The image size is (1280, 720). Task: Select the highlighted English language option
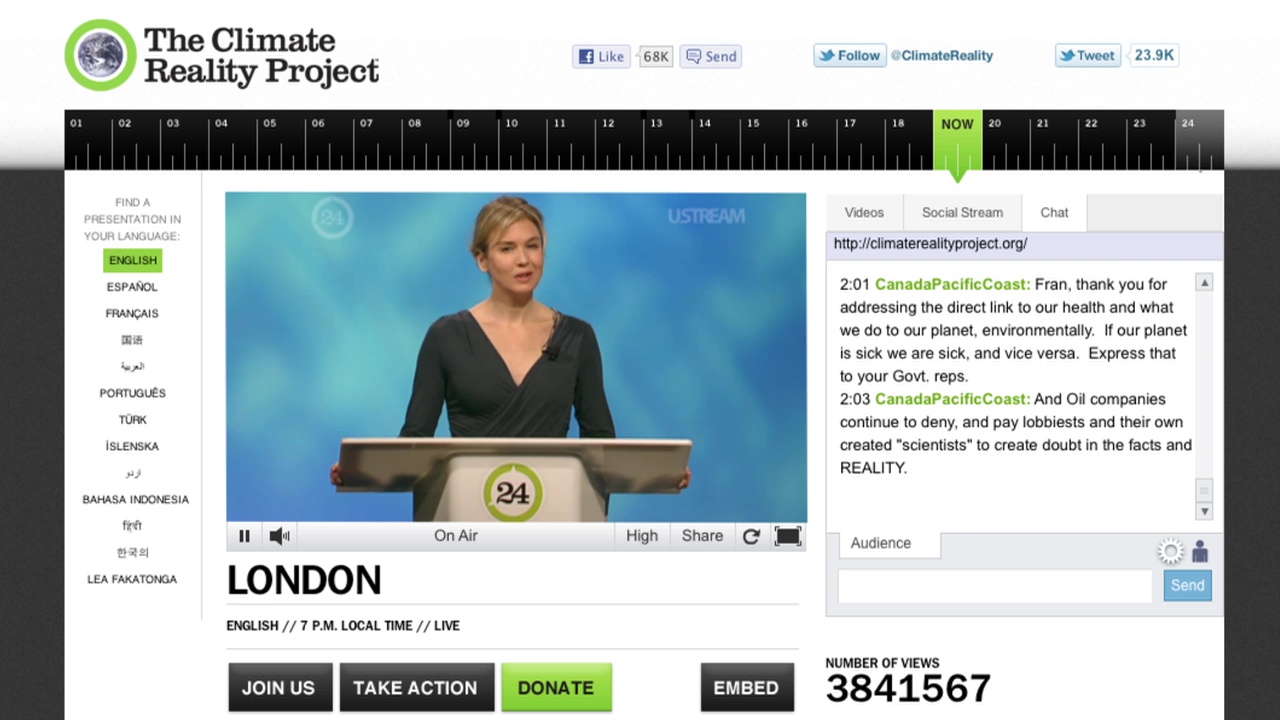pos(132,260)
